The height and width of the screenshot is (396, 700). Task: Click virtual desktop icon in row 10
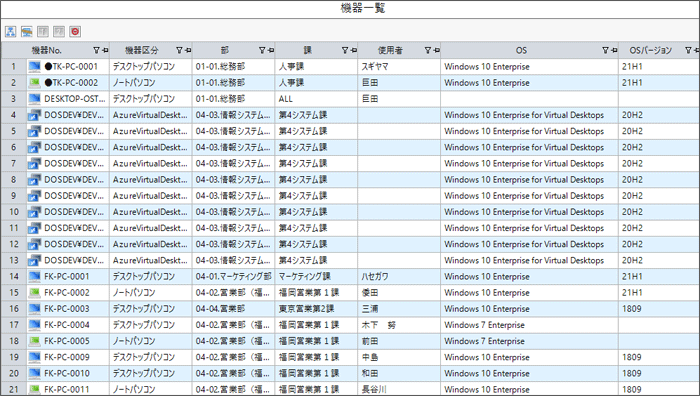[x=34, y=212]
